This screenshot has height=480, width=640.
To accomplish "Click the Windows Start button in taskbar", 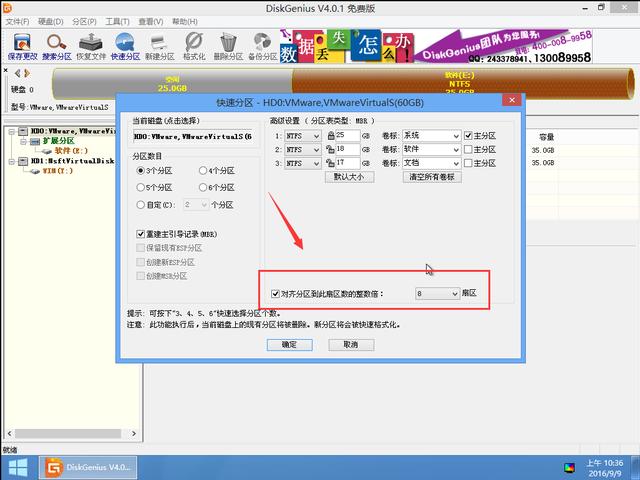I will click(15, 467).
